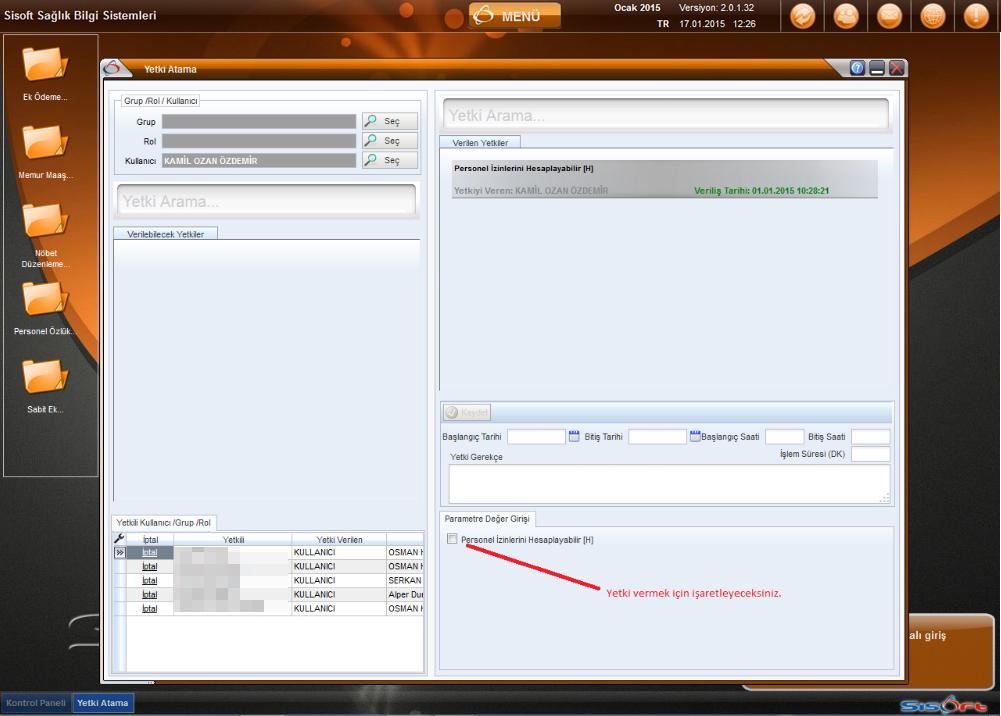Click the left Yetki Arama search field

pos(266,201)
